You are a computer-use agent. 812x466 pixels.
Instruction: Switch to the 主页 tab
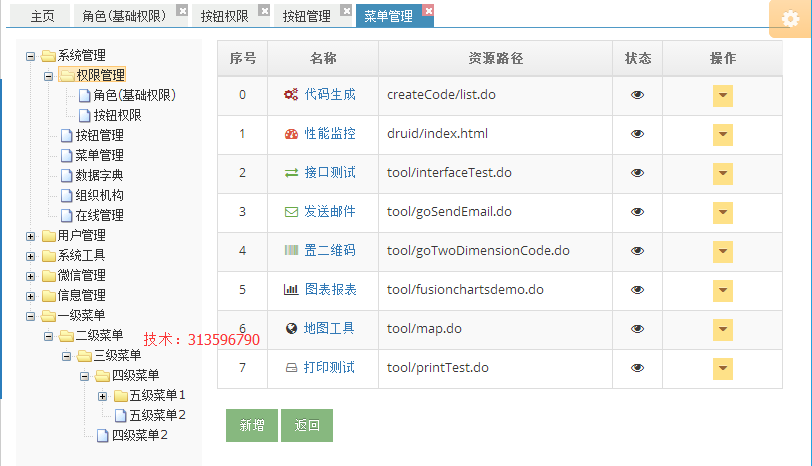41,16
